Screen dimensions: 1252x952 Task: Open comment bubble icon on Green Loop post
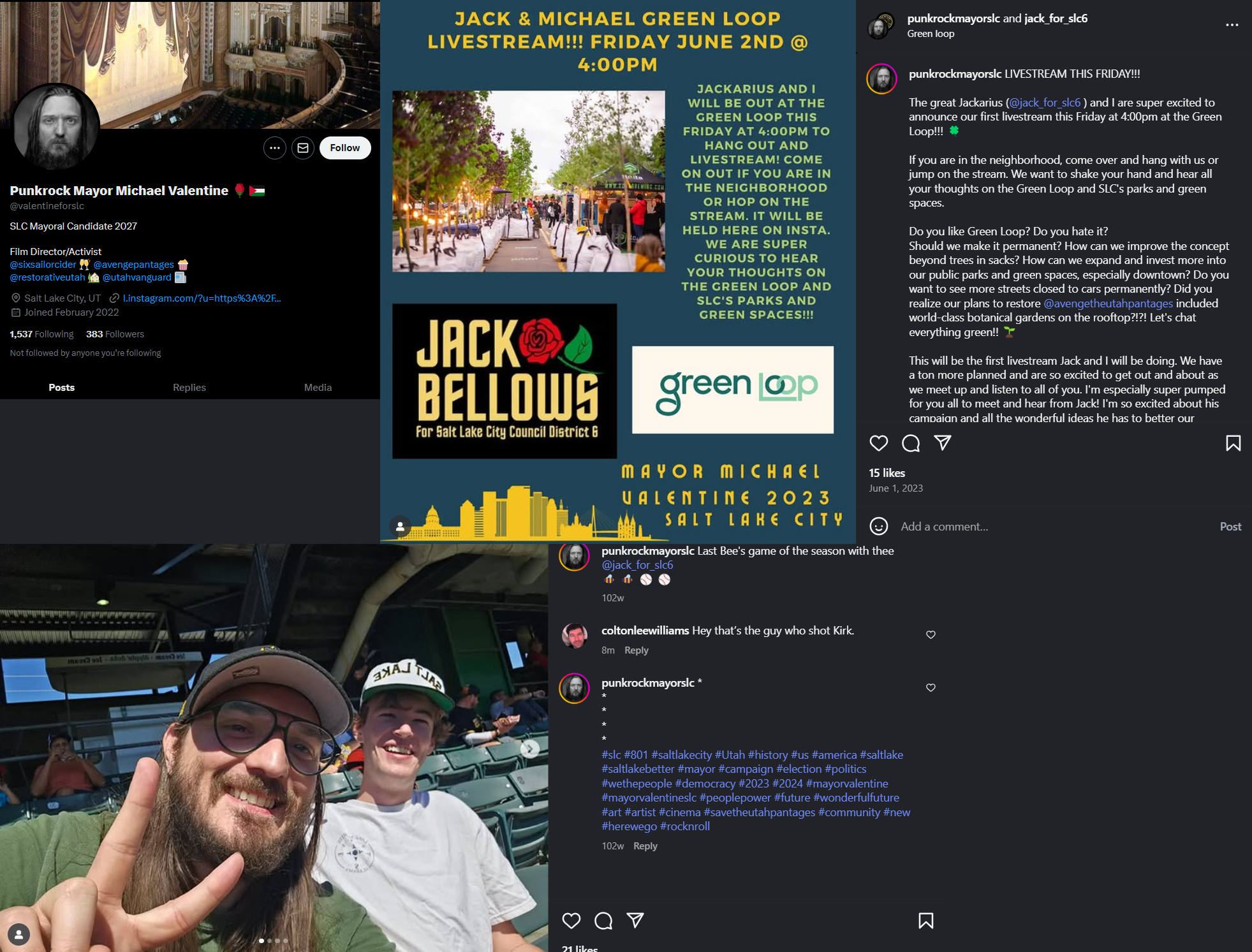coord(910,443)
